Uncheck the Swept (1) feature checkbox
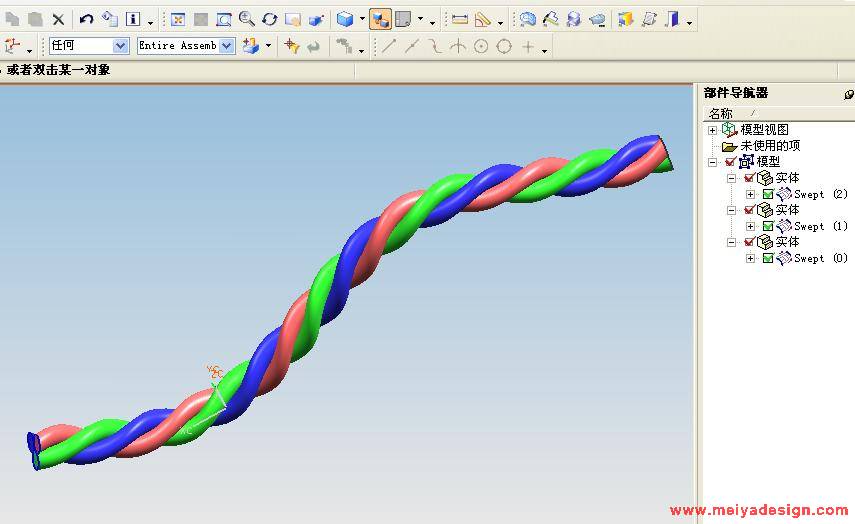Image resolution: width=855 pixels, height=524 pixels. tap(768, 226)
